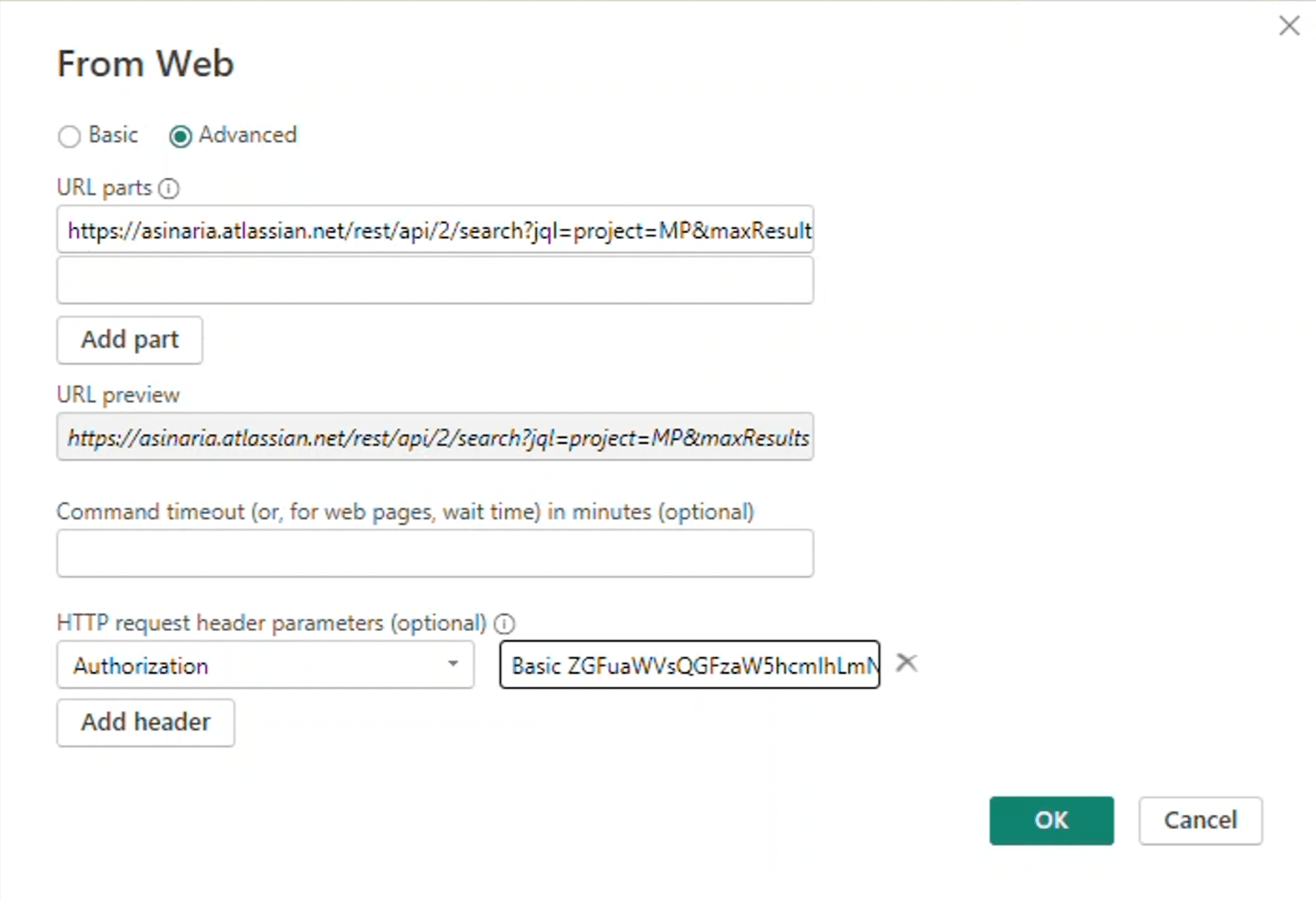The image size is (1316, 901).
Task: Remove the Authorization header row
Action: (x=907, y=662)
